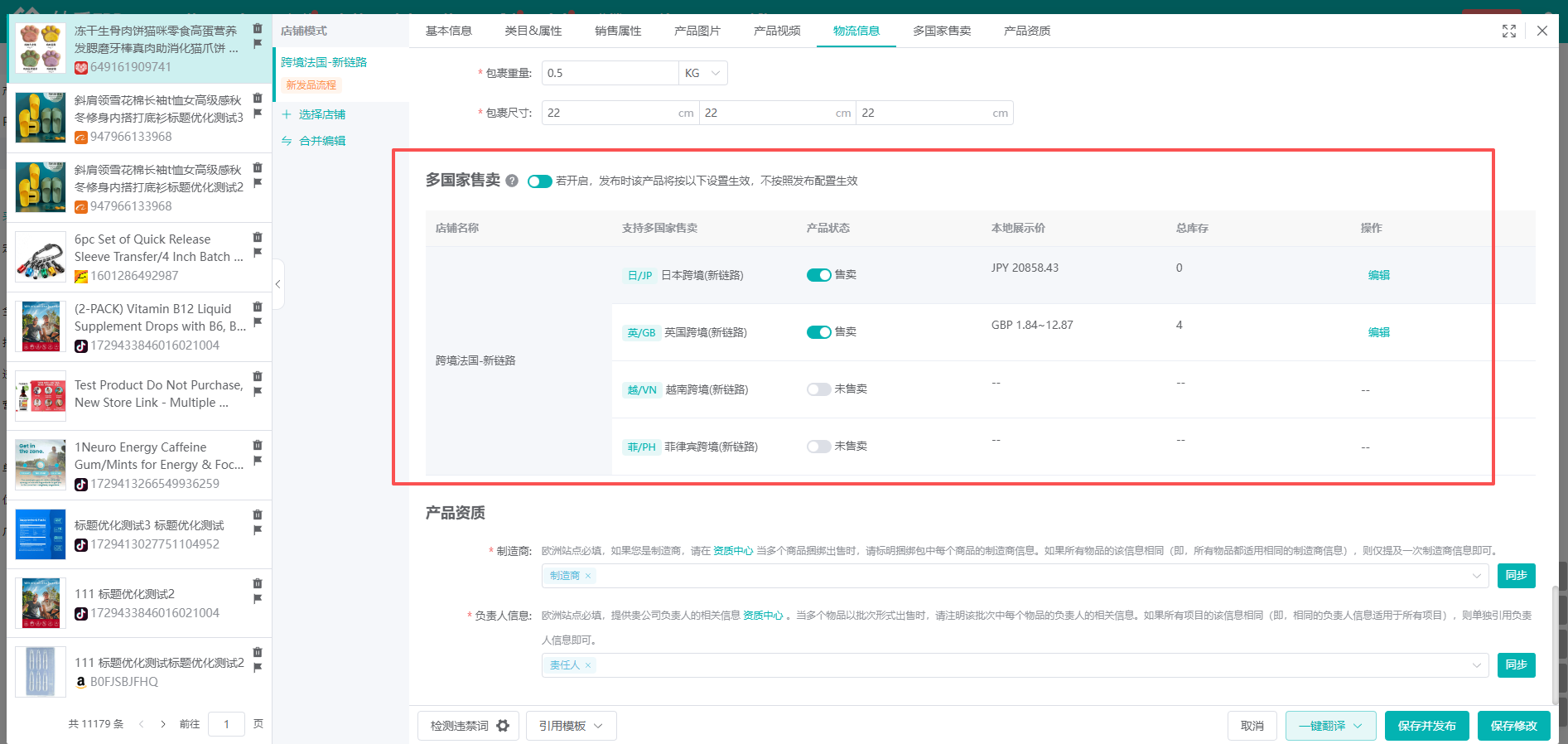The width and height of the screenshot is (1568, 744).
Task: Open the 多国家售卖 tab
Action: point(942,31)
